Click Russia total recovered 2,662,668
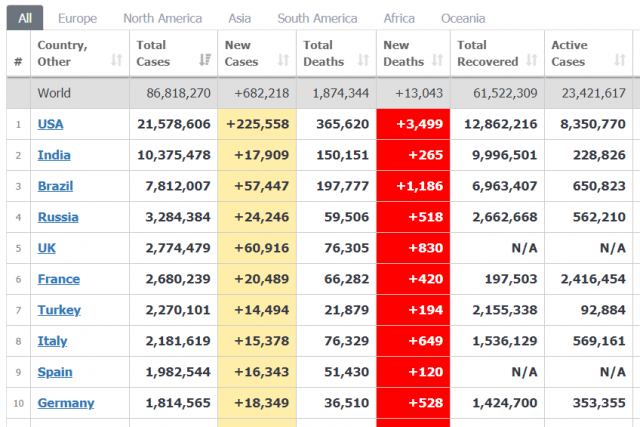Viewport: 640px width, 427px height. 505,217
